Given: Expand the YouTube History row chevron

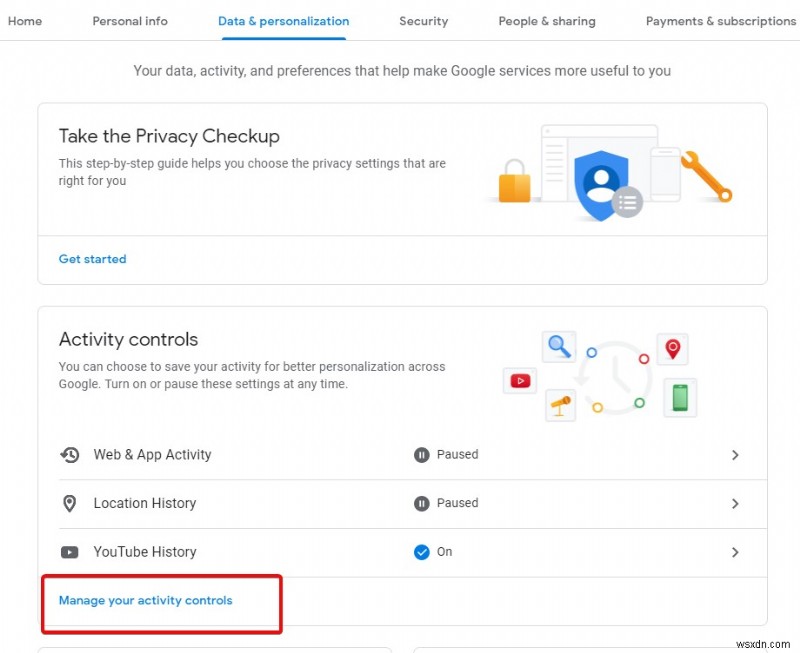Looking at the screenshot, I should [x=736, y=552].
